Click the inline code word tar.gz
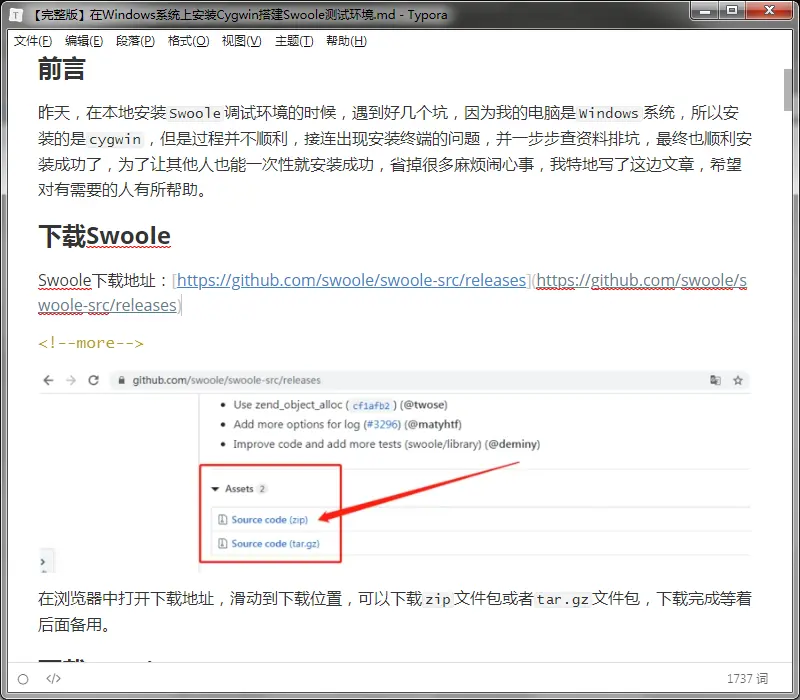This screenshot has height=700, width=800. 562,599
